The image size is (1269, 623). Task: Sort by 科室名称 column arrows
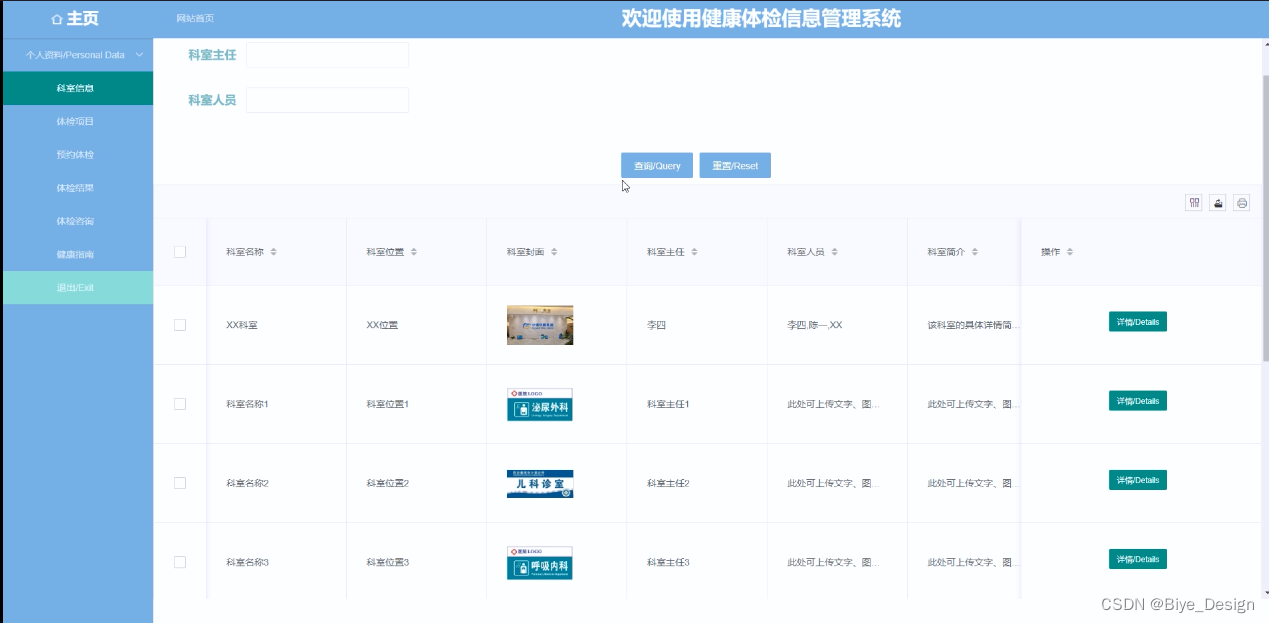(x=274, y=252)
